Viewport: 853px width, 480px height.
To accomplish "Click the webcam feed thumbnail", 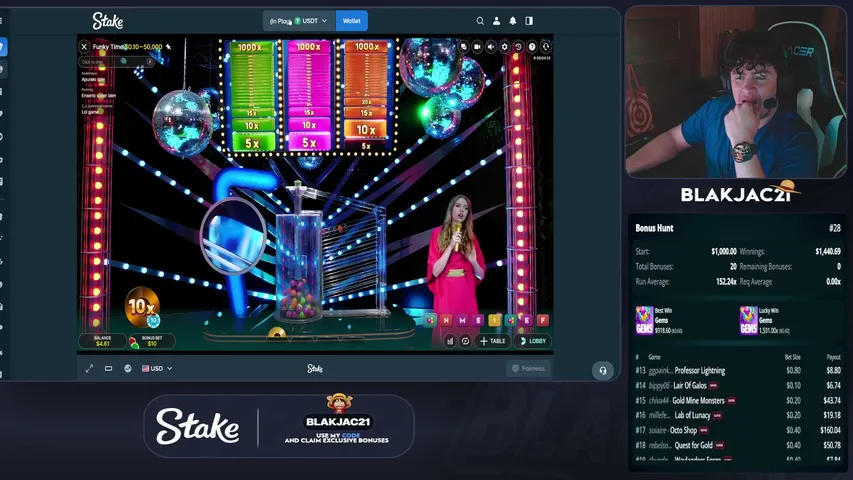I will [736, 93].
